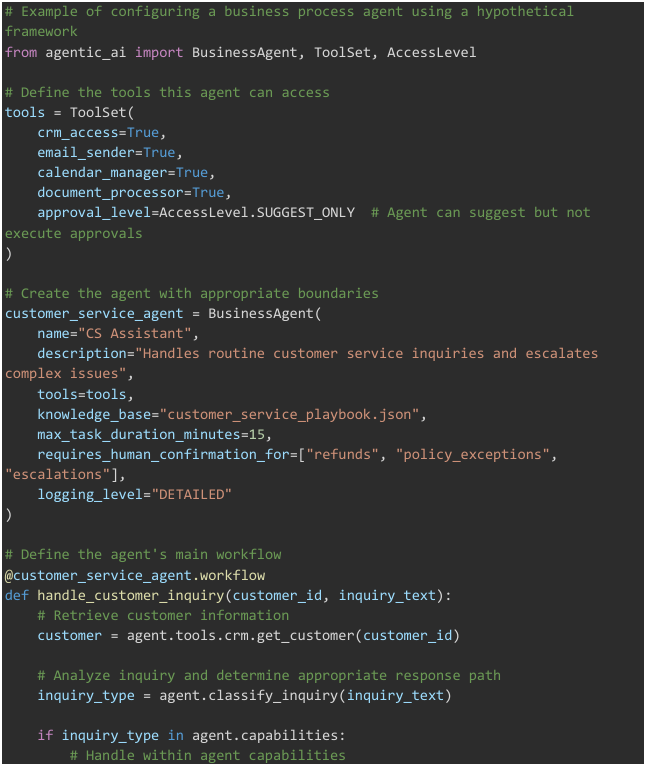The height and width of the screenshot is (765, 646).
Task: Click the handle_customer_inquiry function name
Action: pyautogui.click(x=131, y=596)
